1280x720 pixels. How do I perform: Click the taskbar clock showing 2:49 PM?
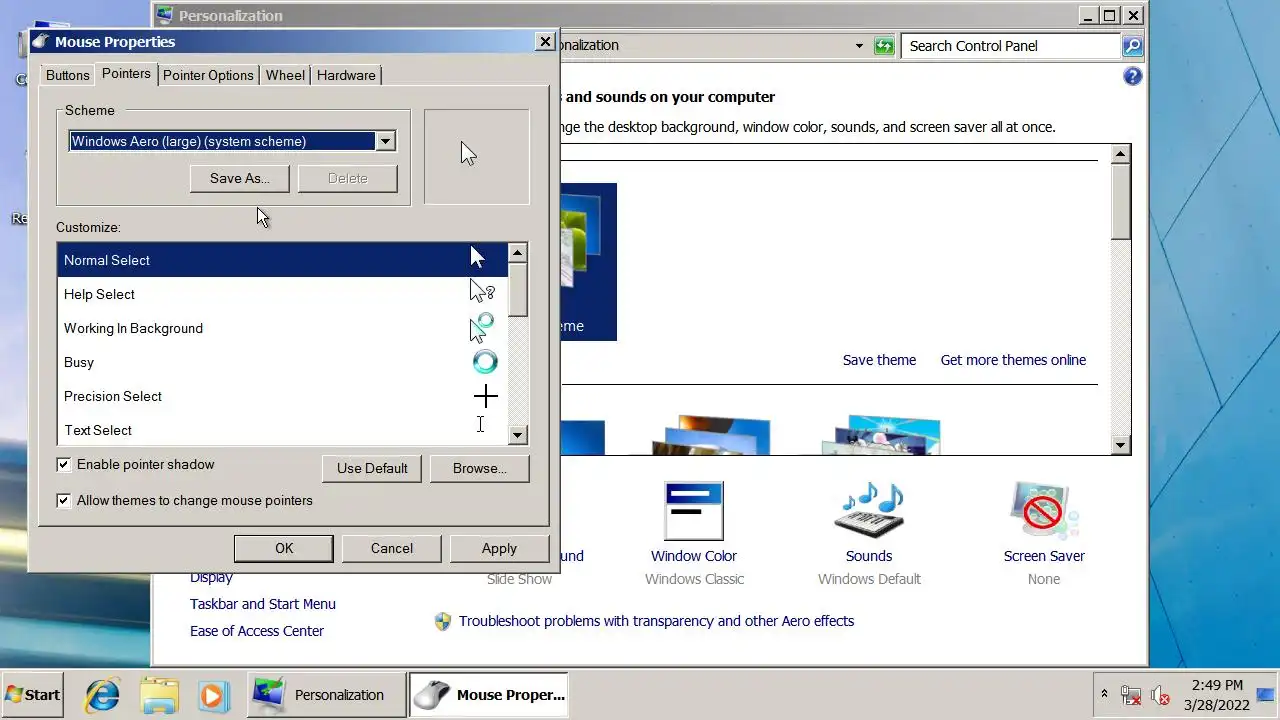[1217, 695]
